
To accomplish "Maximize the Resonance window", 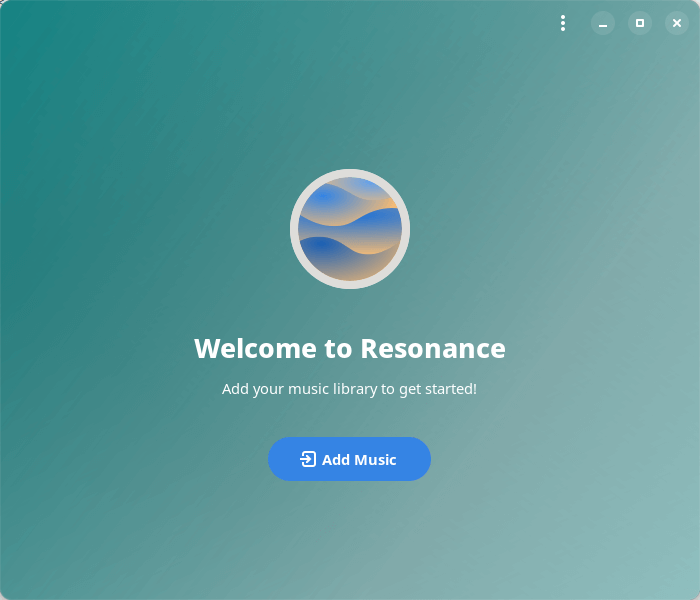I will (x=640, y=23).
